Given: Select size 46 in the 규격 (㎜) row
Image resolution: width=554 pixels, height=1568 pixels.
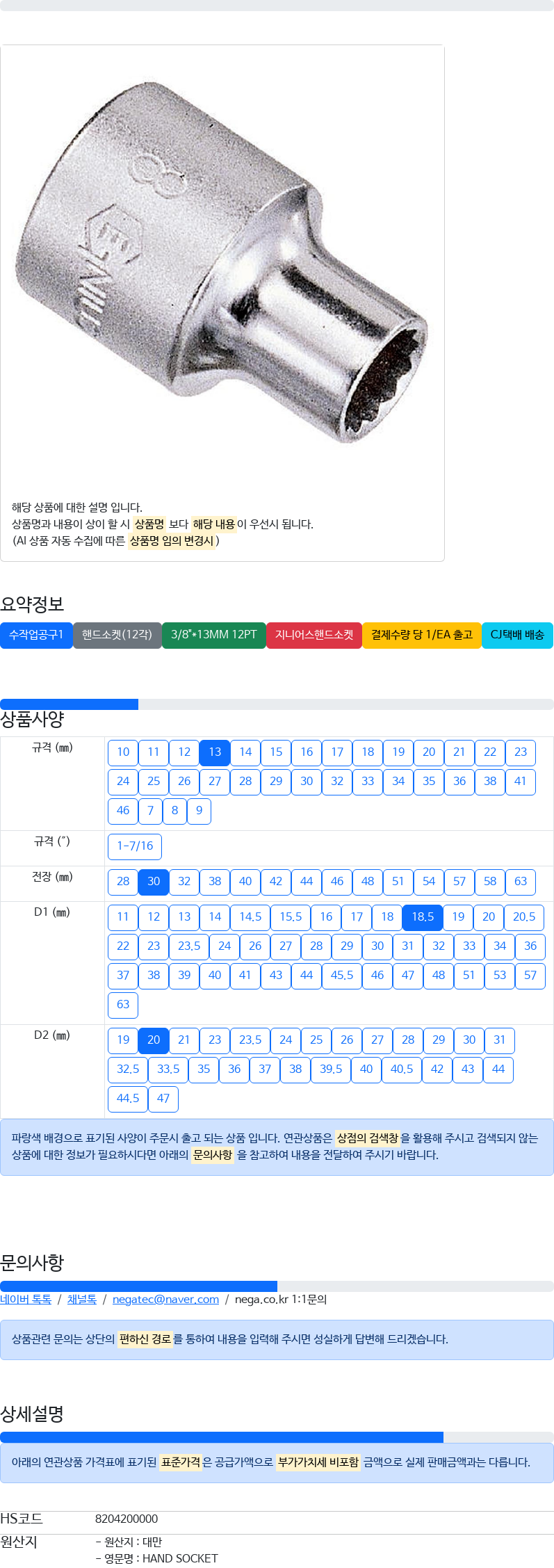Looking at the screenshot, I should pyautogui.click(x=123, y=811).
